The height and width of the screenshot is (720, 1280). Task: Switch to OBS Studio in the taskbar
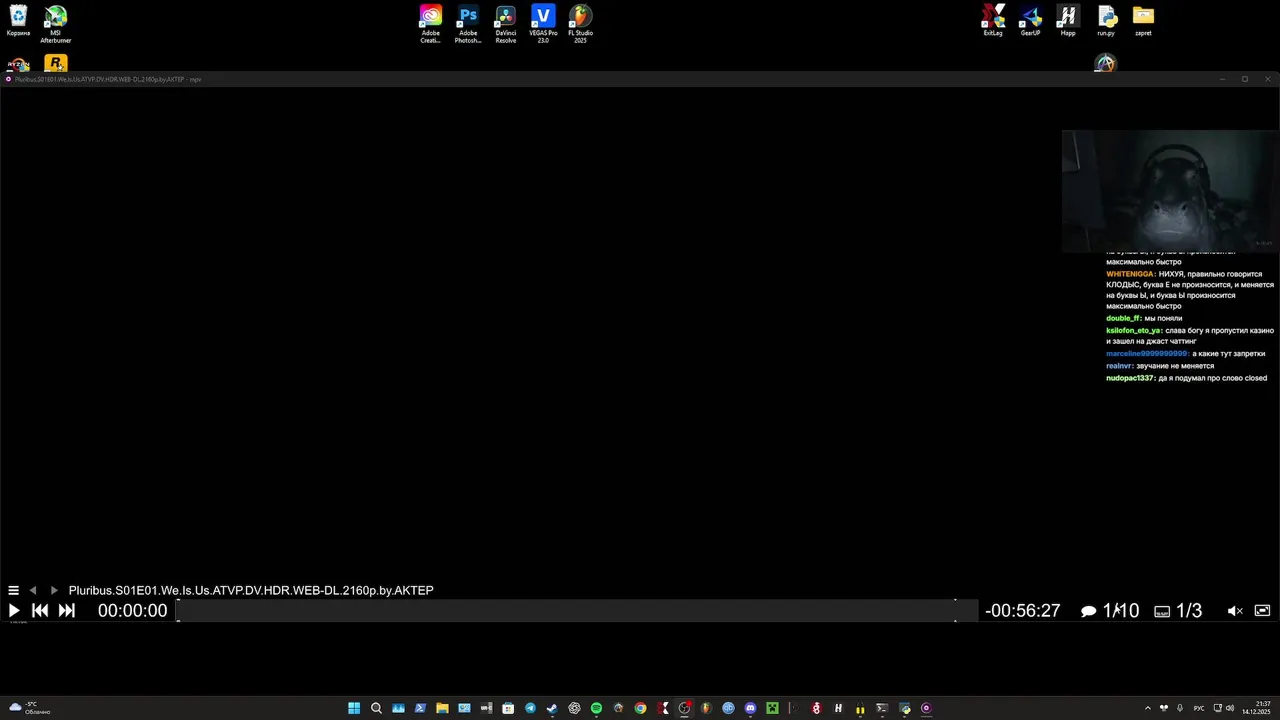point(684,708)
